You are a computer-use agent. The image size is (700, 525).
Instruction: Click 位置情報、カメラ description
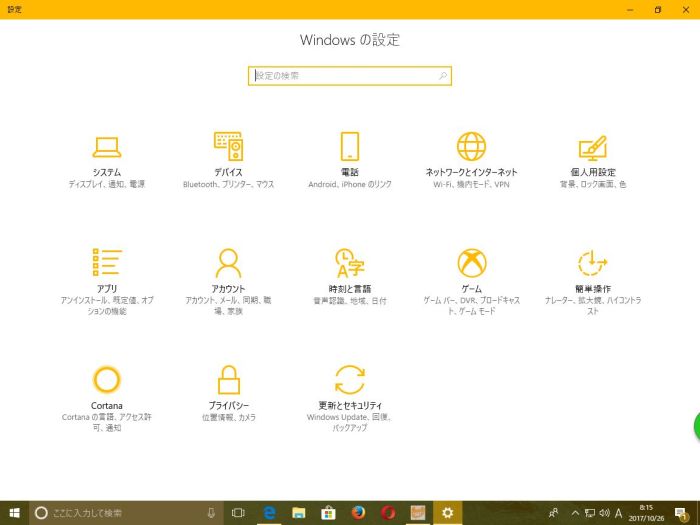click(x=228, y=417)
